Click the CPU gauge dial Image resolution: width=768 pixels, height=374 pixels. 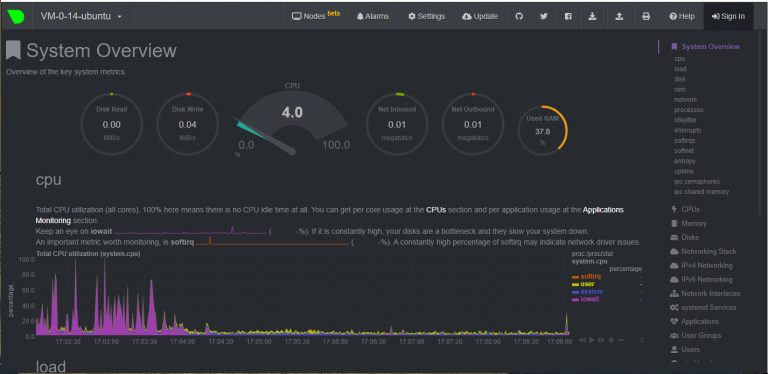292,122
